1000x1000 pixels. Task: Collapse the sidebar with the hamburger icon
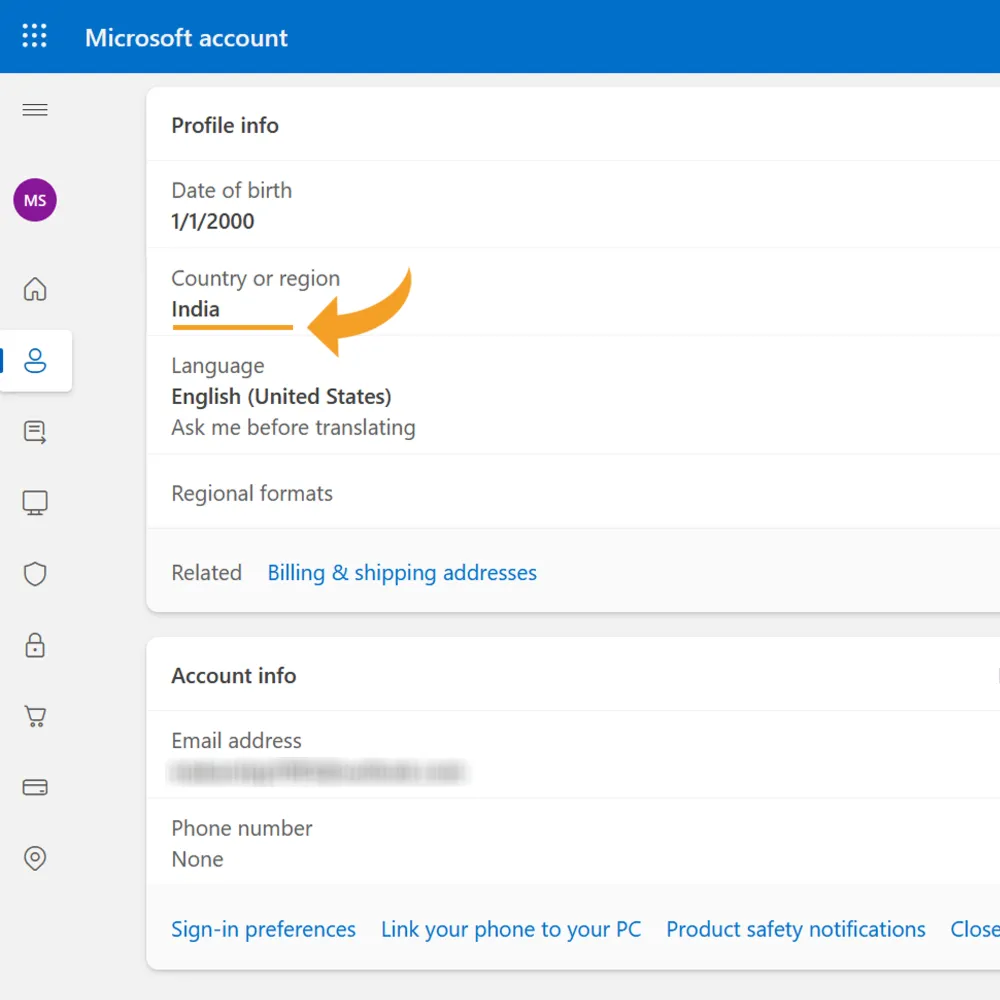point(34,110)
